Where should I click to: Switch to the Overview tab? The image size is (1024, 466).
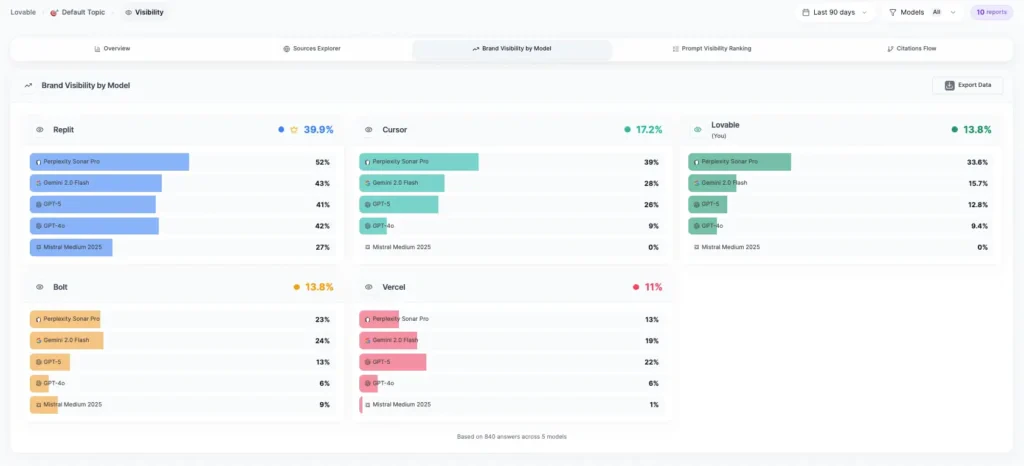click(x=112, y=49)
